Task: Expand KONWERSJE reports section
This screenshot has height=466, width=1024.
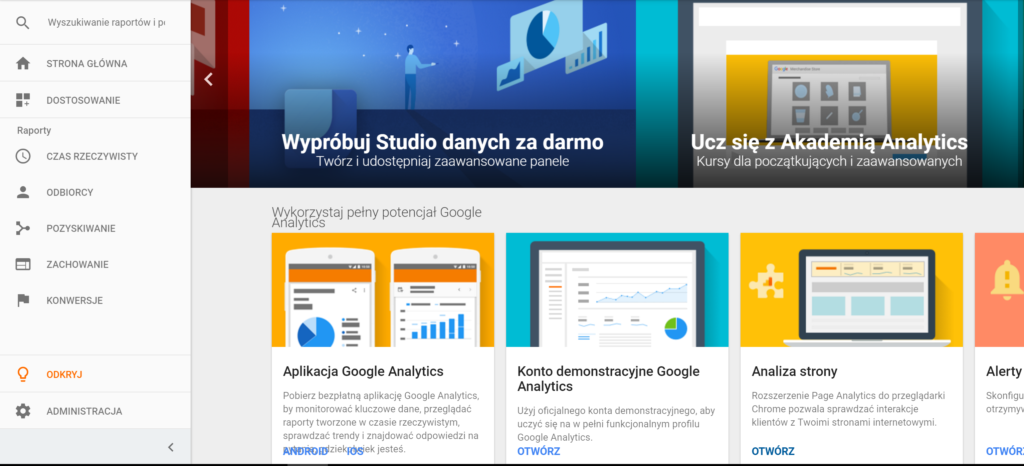Action: point(75,301)
